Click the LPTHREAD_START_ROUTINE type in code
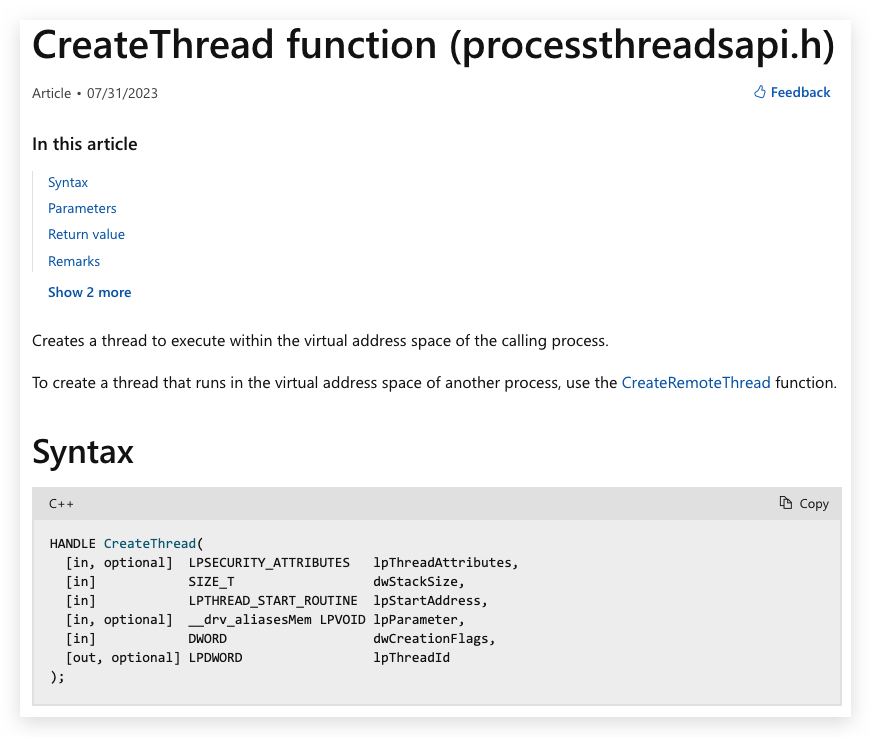 tap(273, 600)
